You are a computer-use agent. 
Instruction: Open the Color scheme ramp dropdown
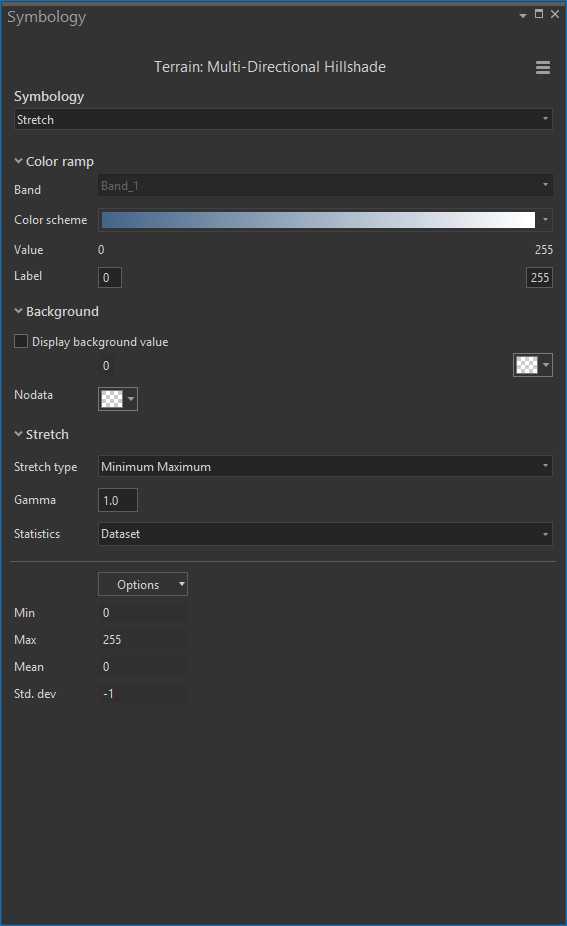pos(325,220)
